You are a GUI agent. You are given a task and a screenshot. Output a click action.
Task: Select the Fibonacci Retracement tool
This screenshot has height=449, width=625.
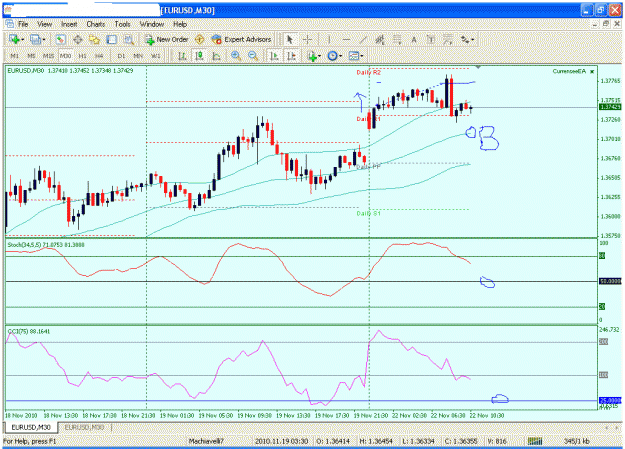tap(397, 39)
